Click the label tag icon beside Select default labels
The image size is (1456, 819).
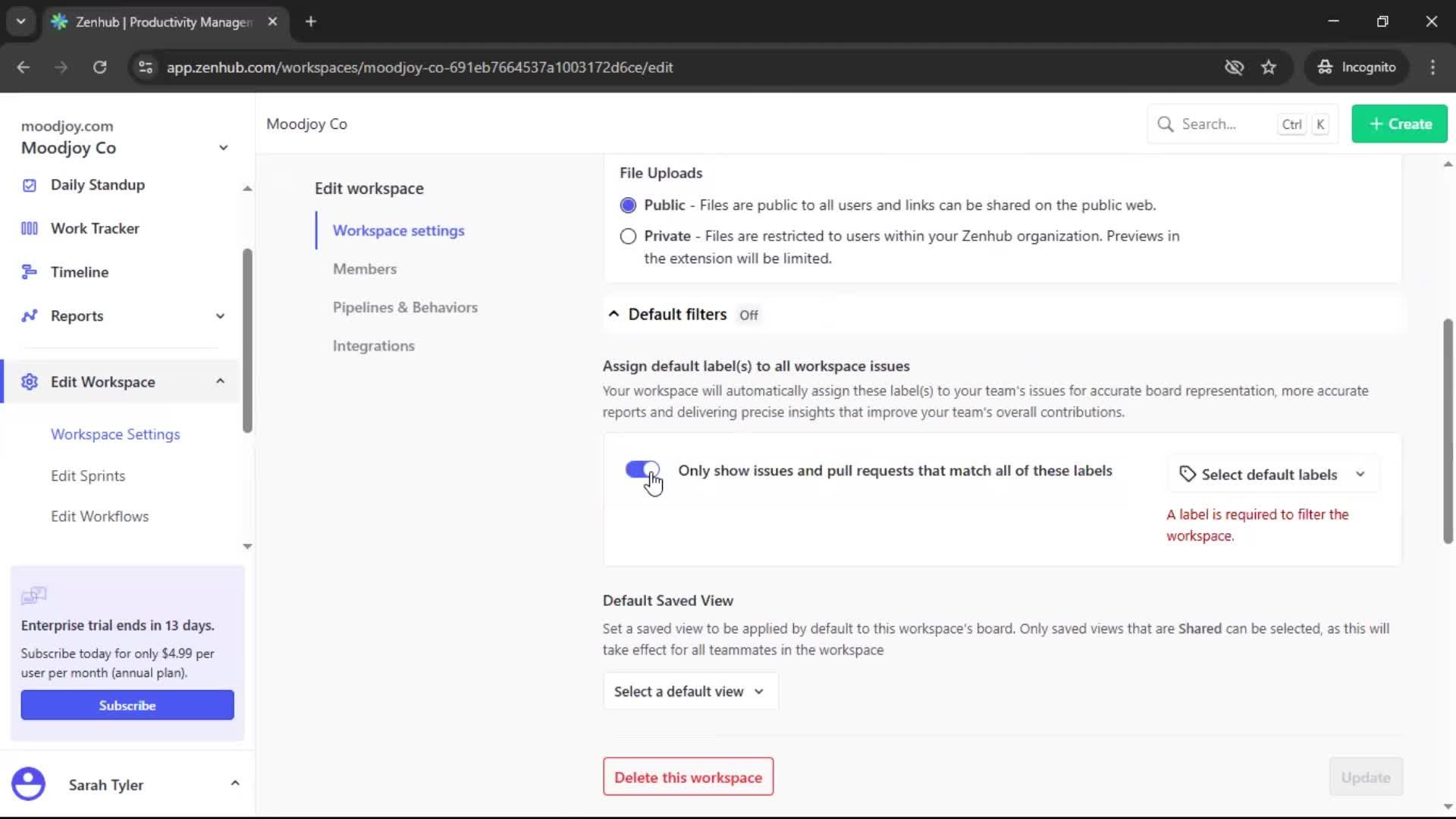point(1188,473)
